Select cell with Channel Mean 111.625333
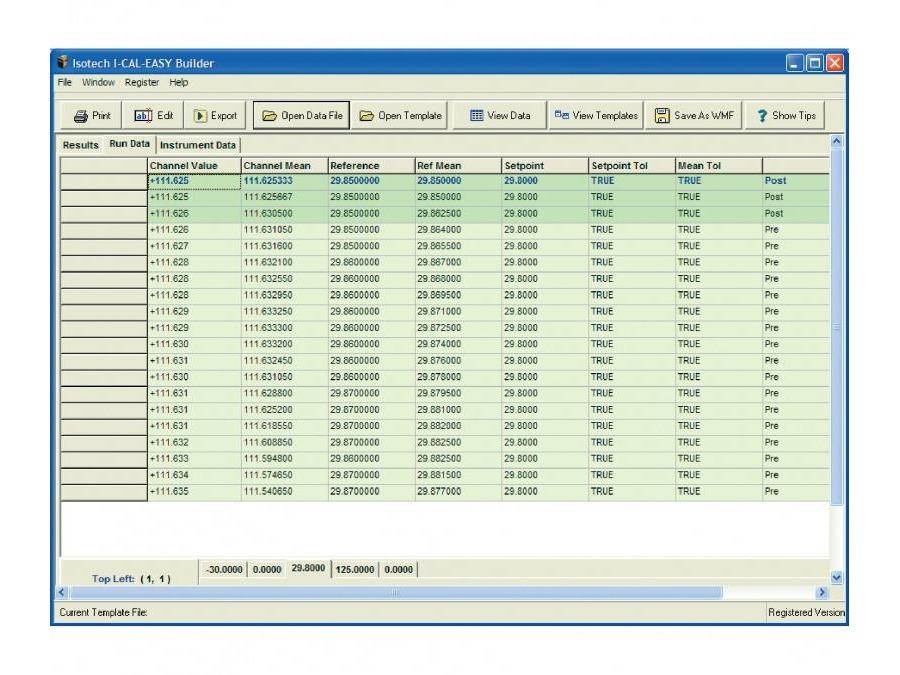This screenshot has height=675, width=900. [285, 181]
